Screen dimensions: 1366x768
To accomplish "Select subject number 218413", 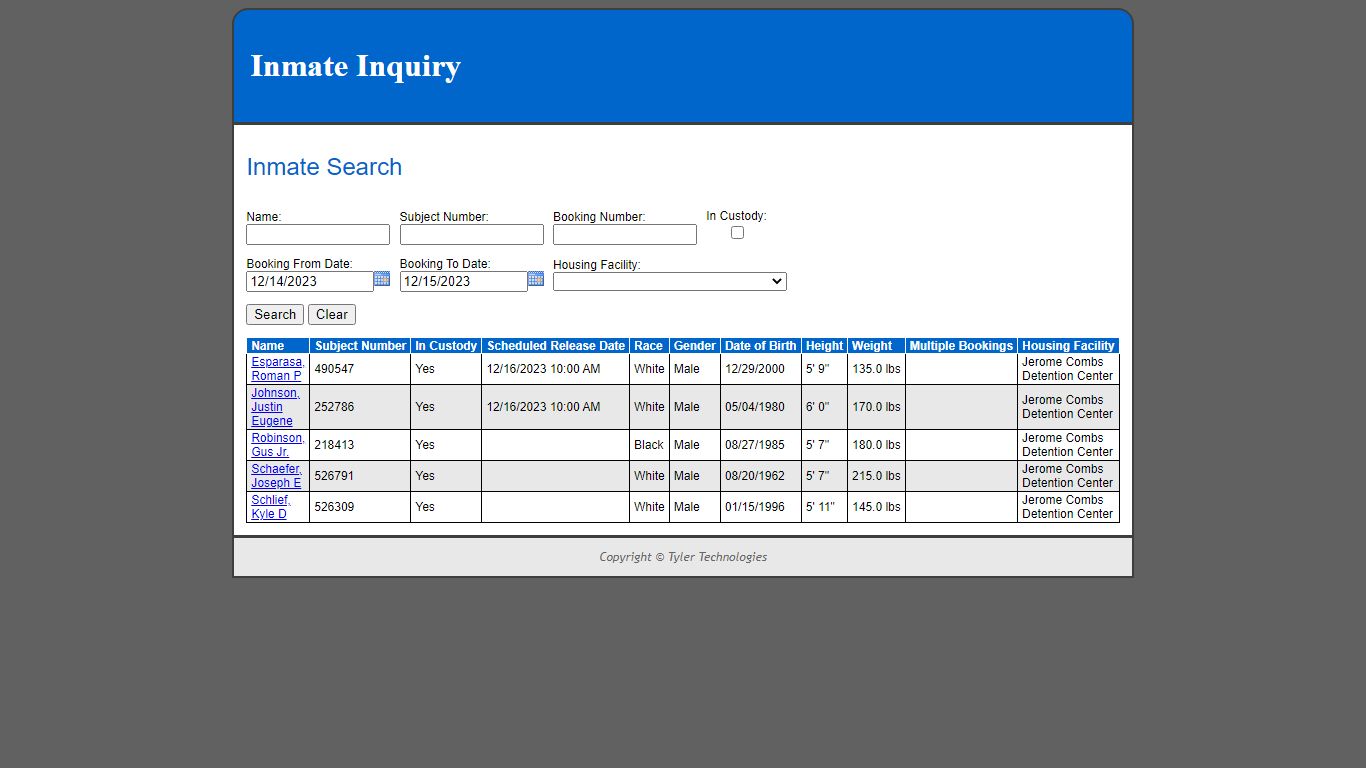I will point(334,445).
